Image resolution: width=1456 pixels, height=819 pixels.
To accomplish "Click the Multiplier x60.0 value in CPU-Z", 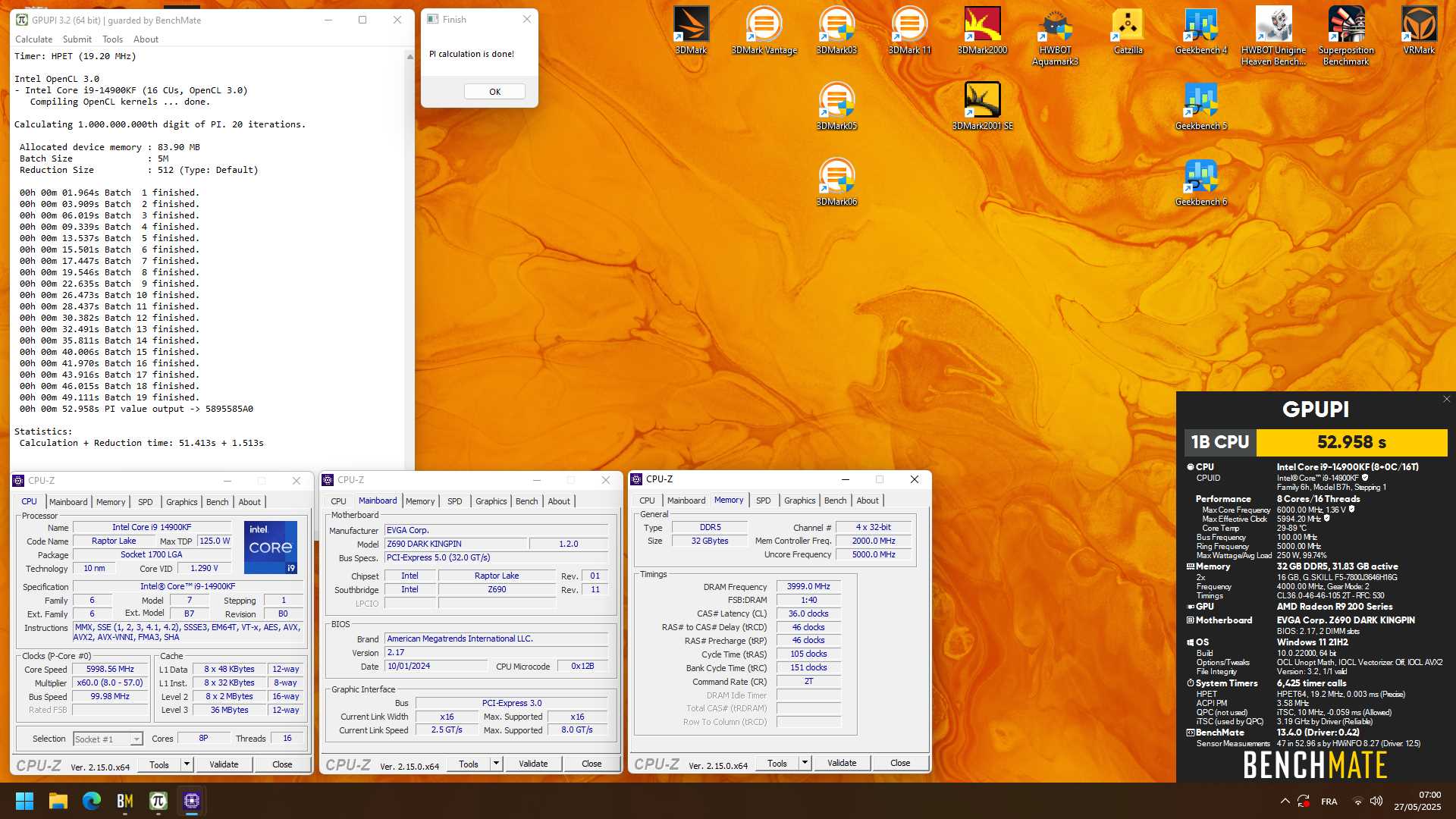I will (x=110, y=682).
